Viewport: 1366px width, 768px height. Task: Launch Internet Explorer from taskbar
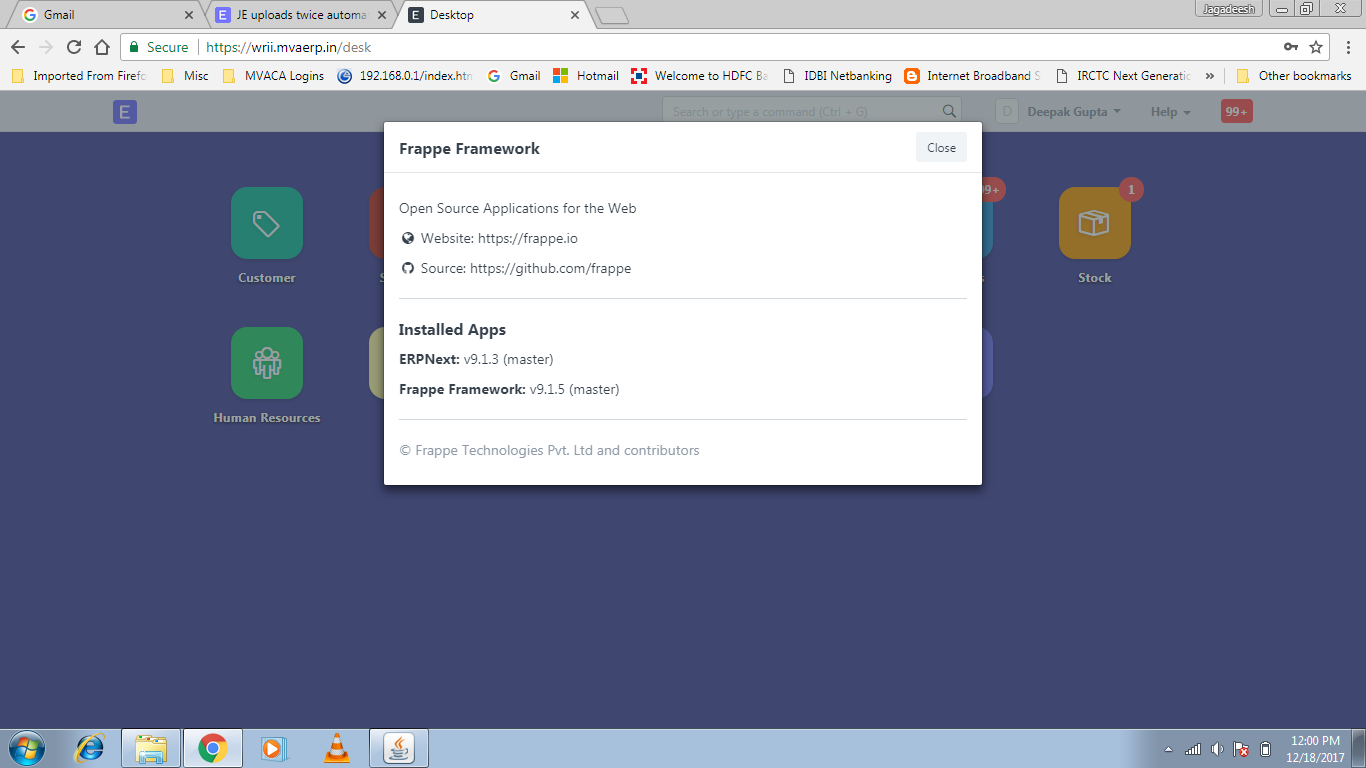coord(90,748)
